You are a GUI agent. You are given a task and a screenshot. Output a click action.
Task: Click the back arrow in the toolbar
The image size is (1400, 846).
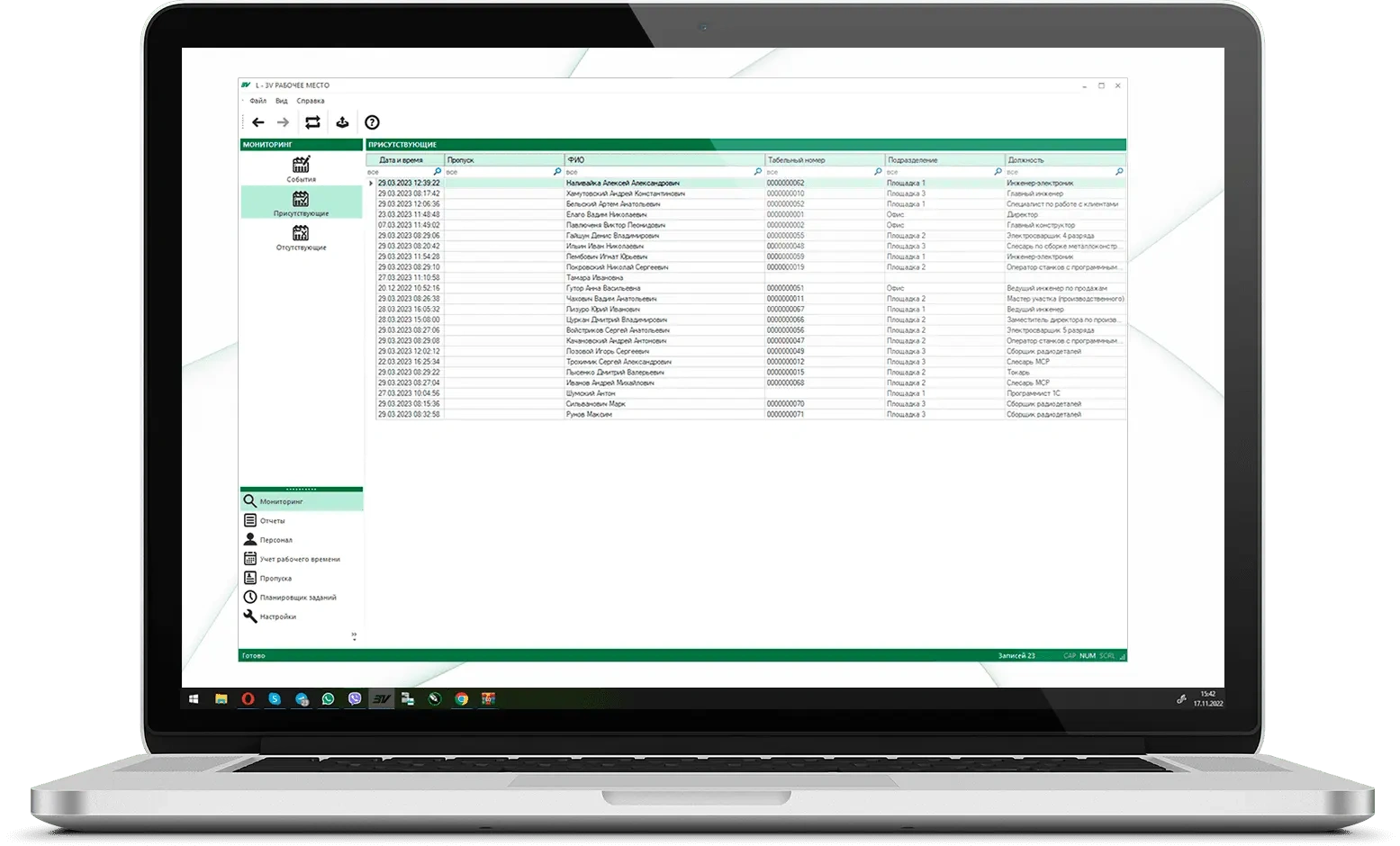point(258,122)
